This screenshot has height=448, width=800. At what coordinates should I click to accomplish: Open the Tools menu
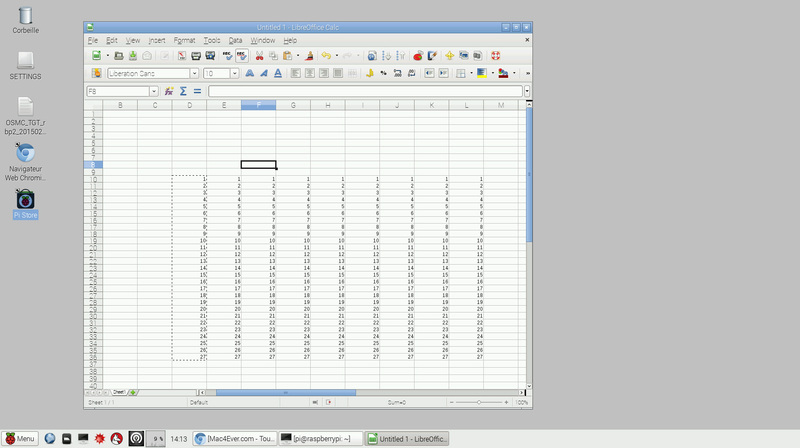(x=212, y=40)
